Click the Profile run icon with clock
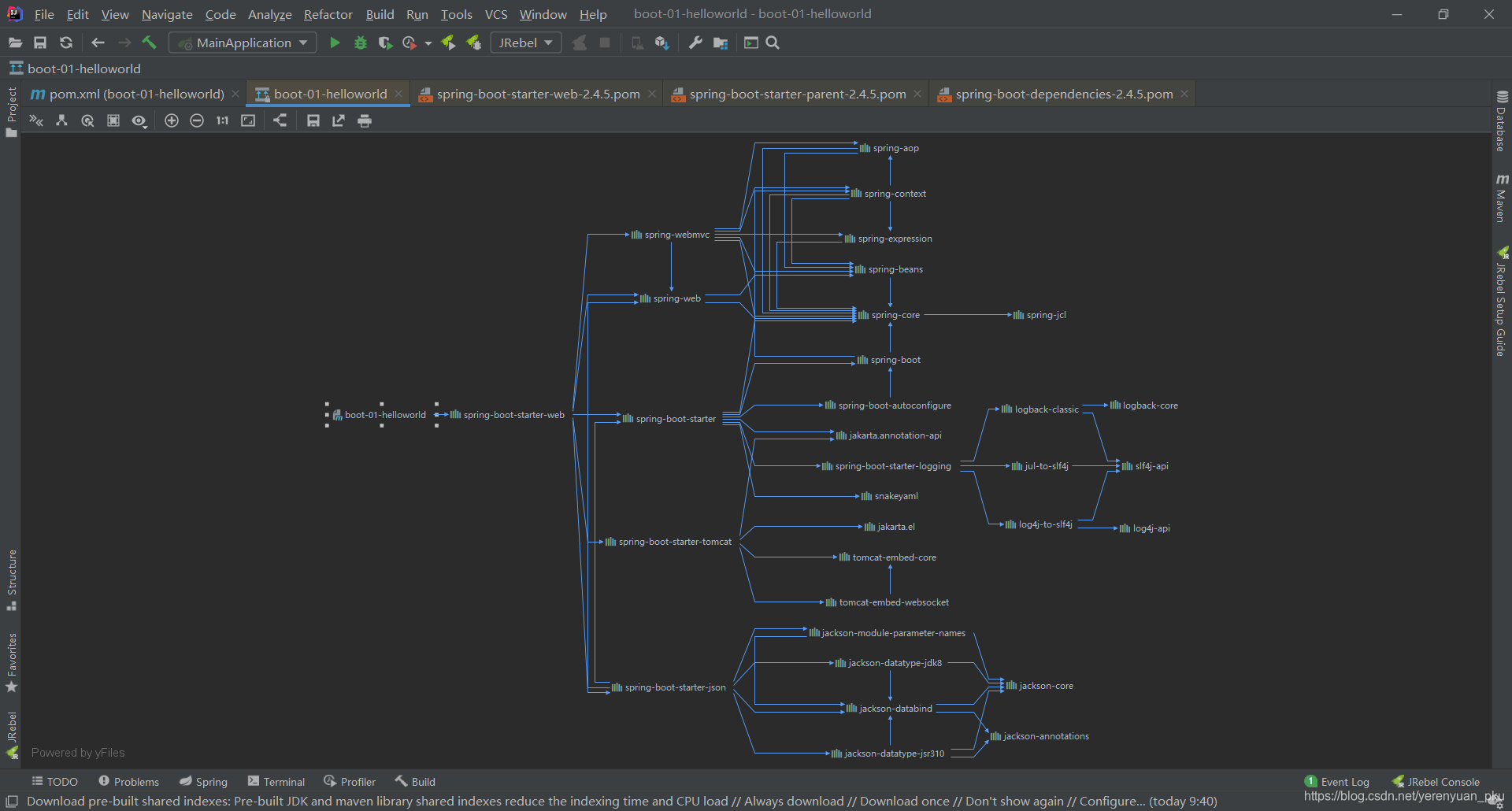 coord(409,43)
